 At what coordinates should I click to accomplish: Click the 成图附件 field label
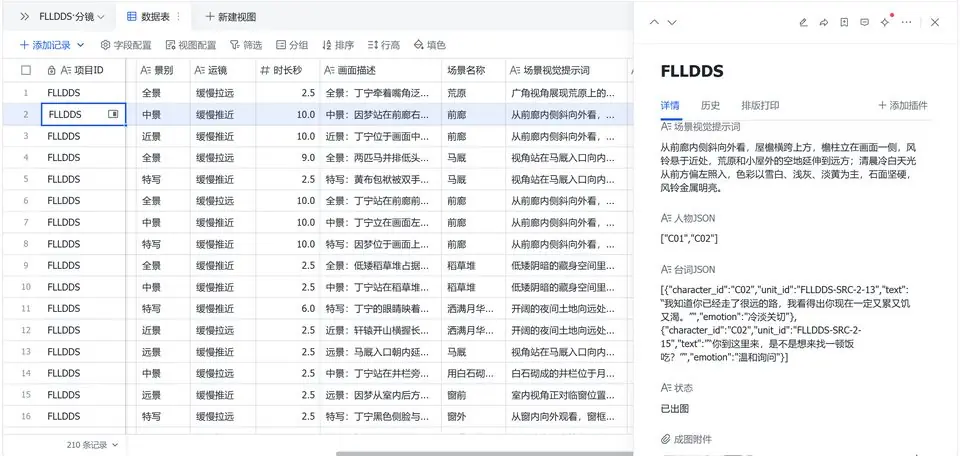[x=686, y=439]
